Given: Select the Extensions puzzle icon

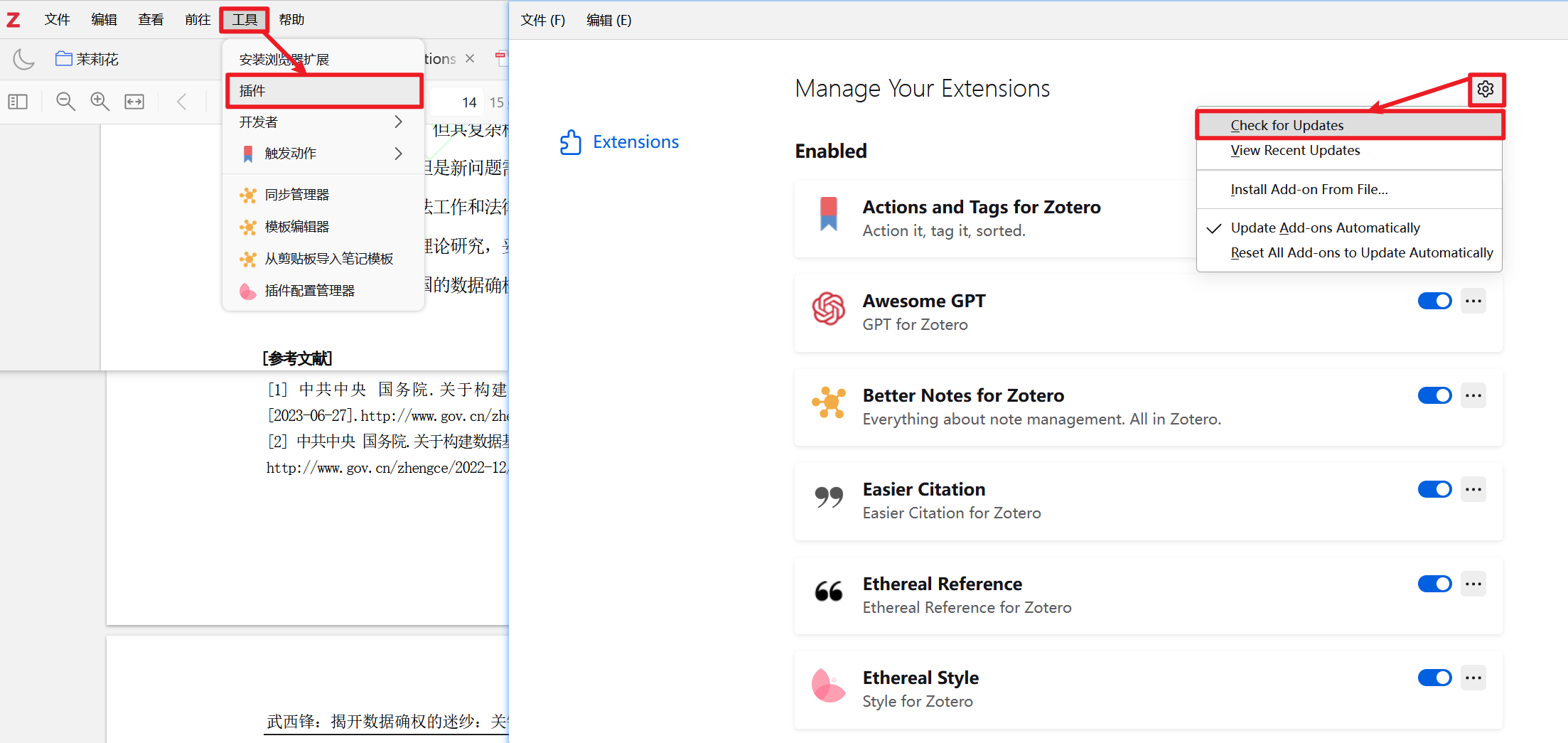Looking at the screenshot, I should point(570,142).
